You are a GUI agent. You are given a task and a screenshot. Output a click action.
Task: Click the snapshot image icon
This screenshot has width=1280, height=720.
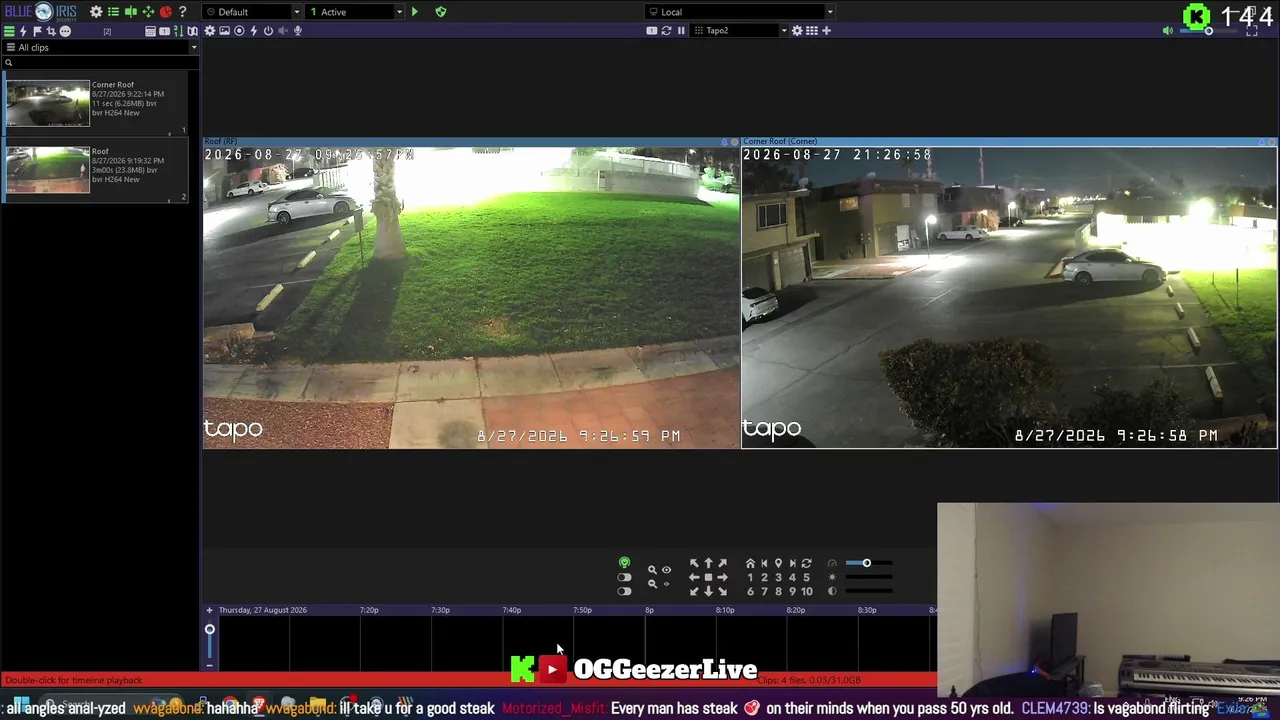point(224,31)
